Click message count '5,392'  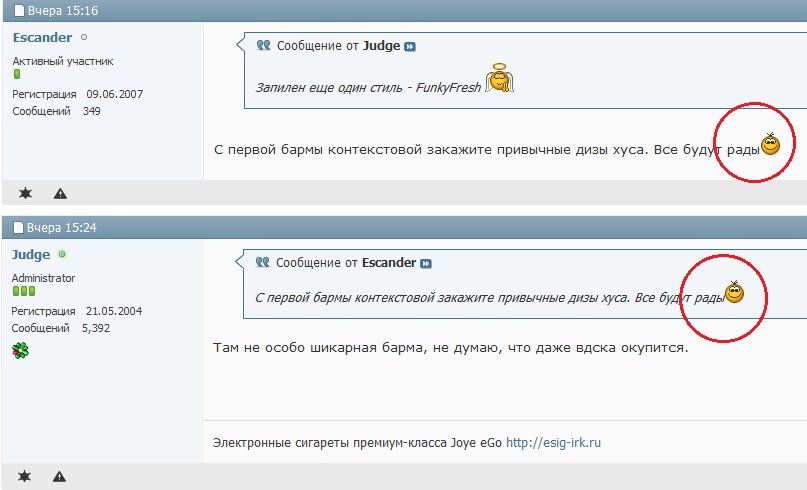click(96, 328)
